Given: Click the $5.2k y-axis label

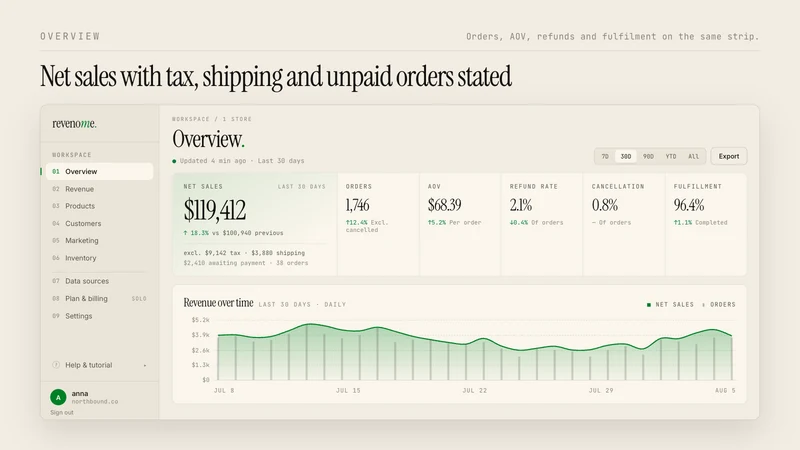Looking at the screenshot, I should pos(201,320).
